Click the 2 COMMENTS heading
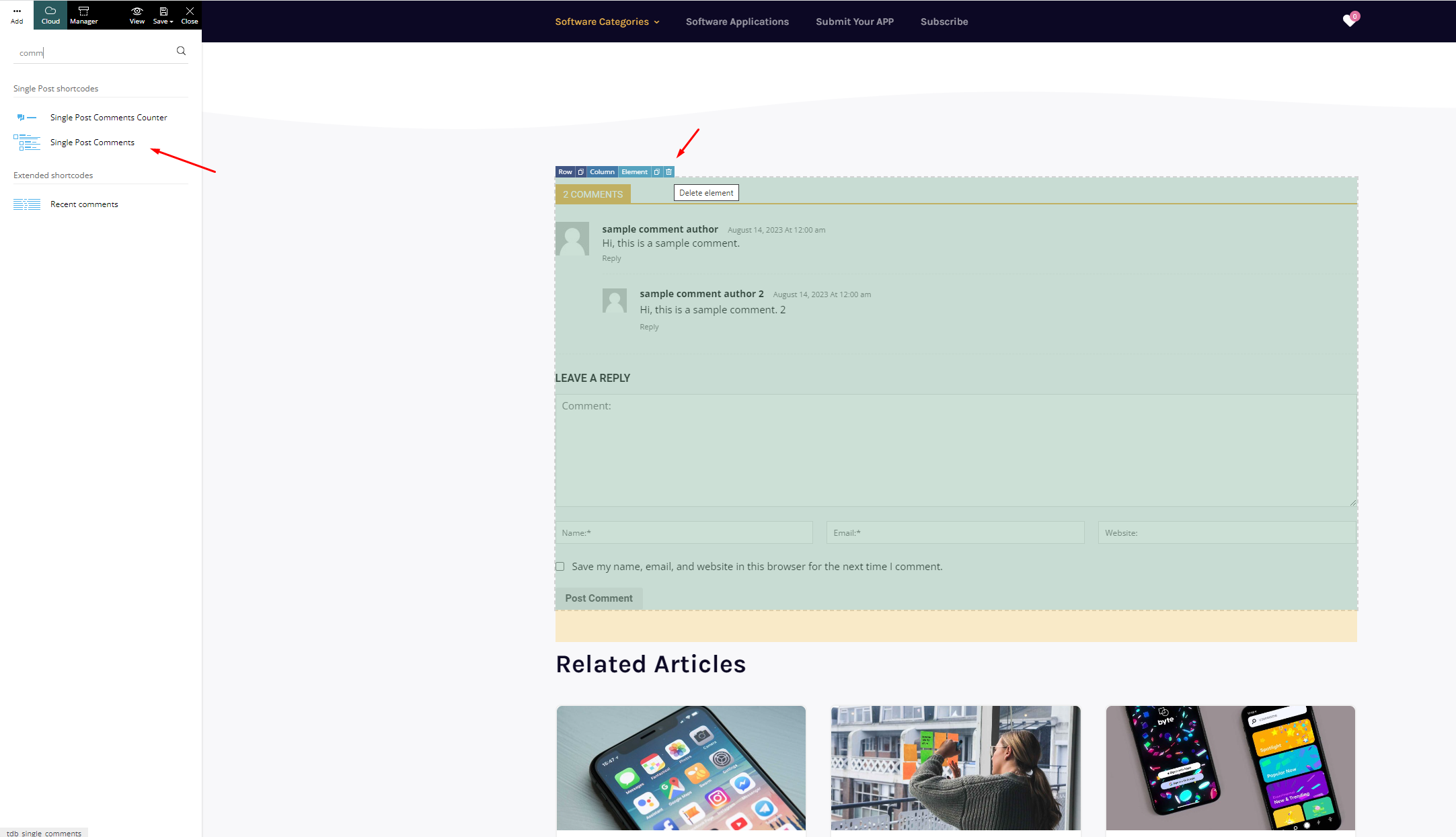Viewport: 1456px width, 837px height. 592,194
